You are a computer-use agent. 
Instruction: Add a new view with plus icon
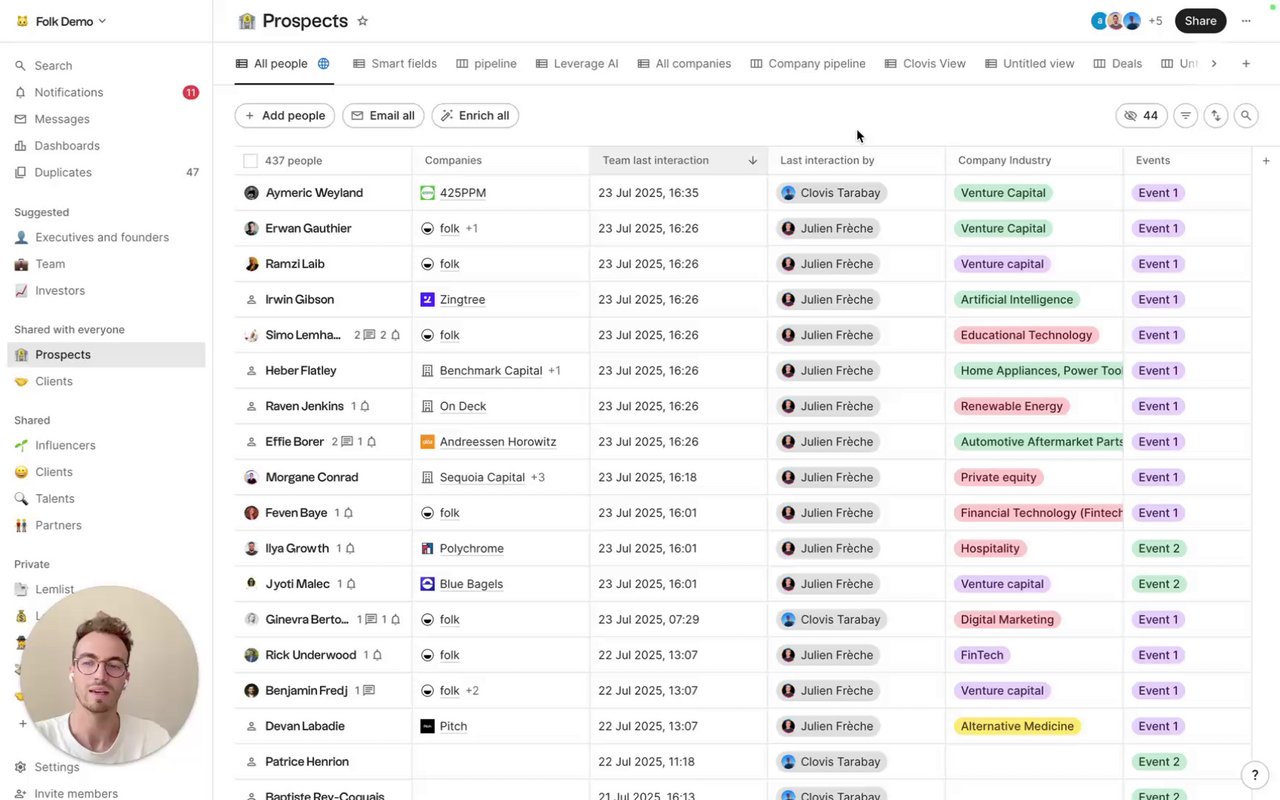tap(1246, 64)
